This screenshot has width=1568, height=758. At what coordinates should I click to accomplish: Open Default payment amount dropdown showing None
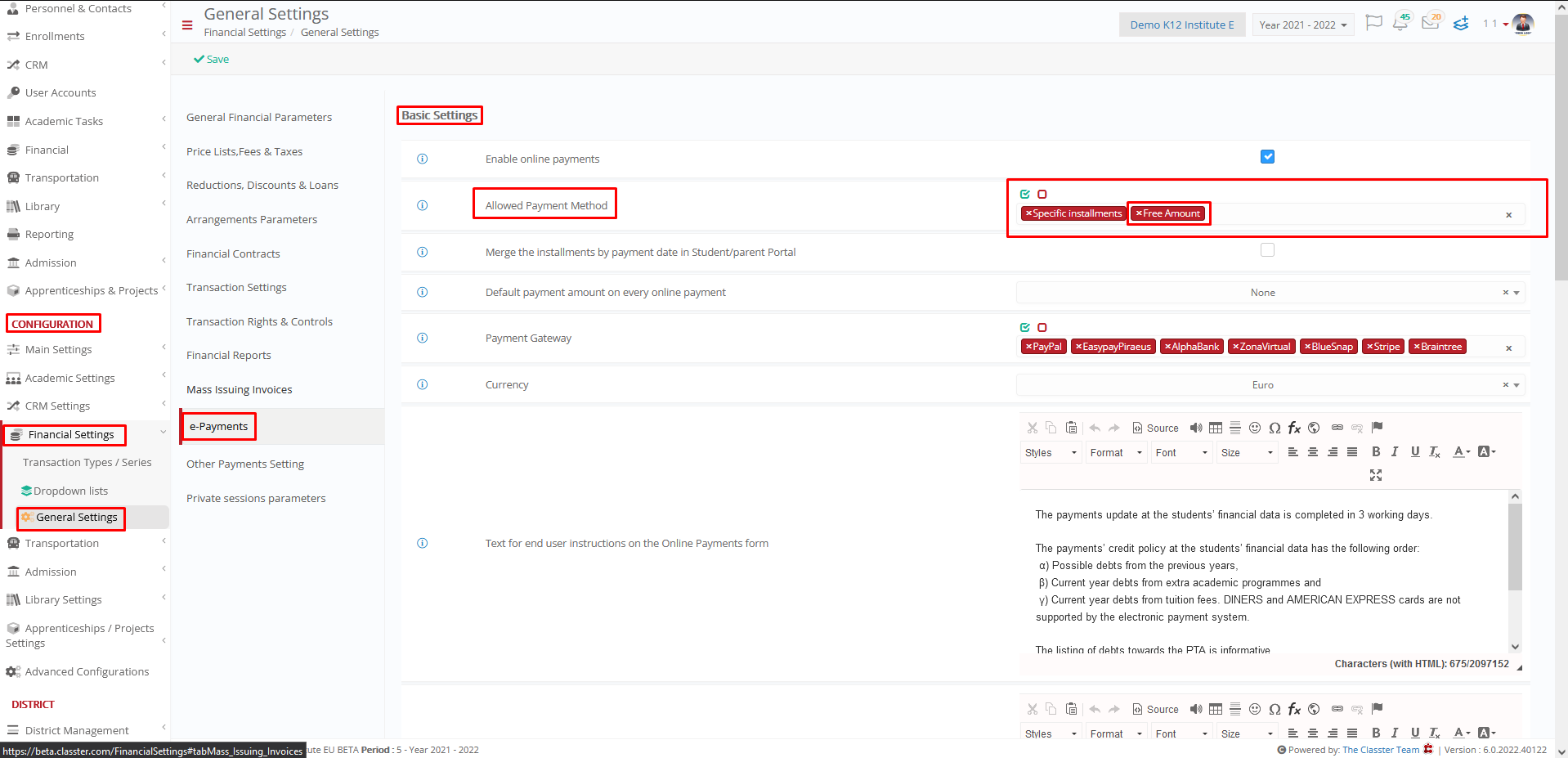[x=1270, y=293]
